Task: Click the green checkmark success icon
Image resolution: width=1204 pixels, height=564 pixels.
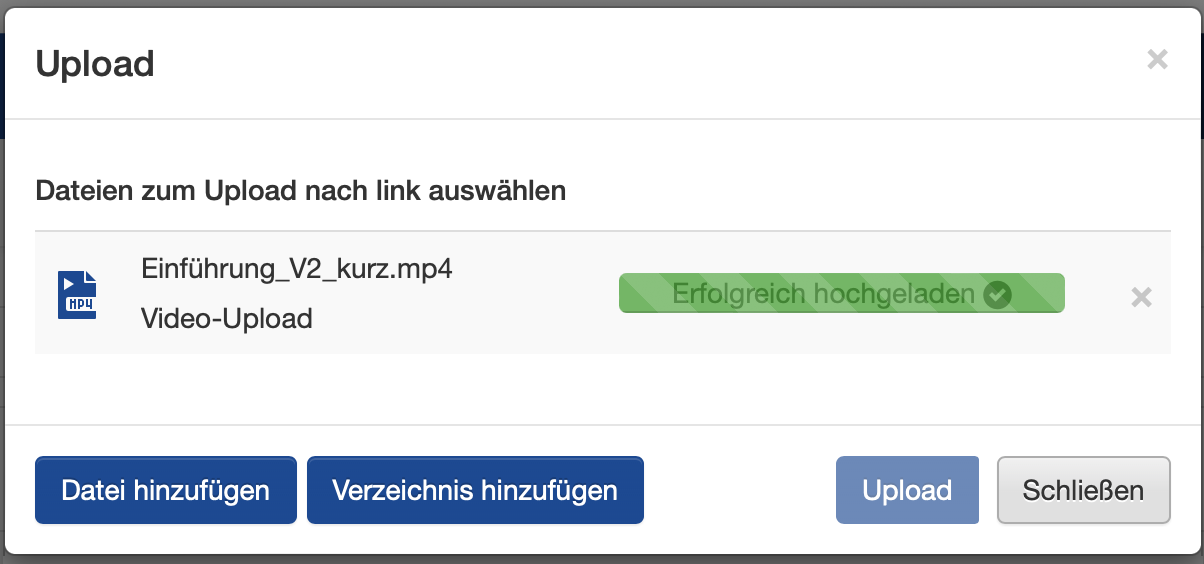Action: [997, 294]
